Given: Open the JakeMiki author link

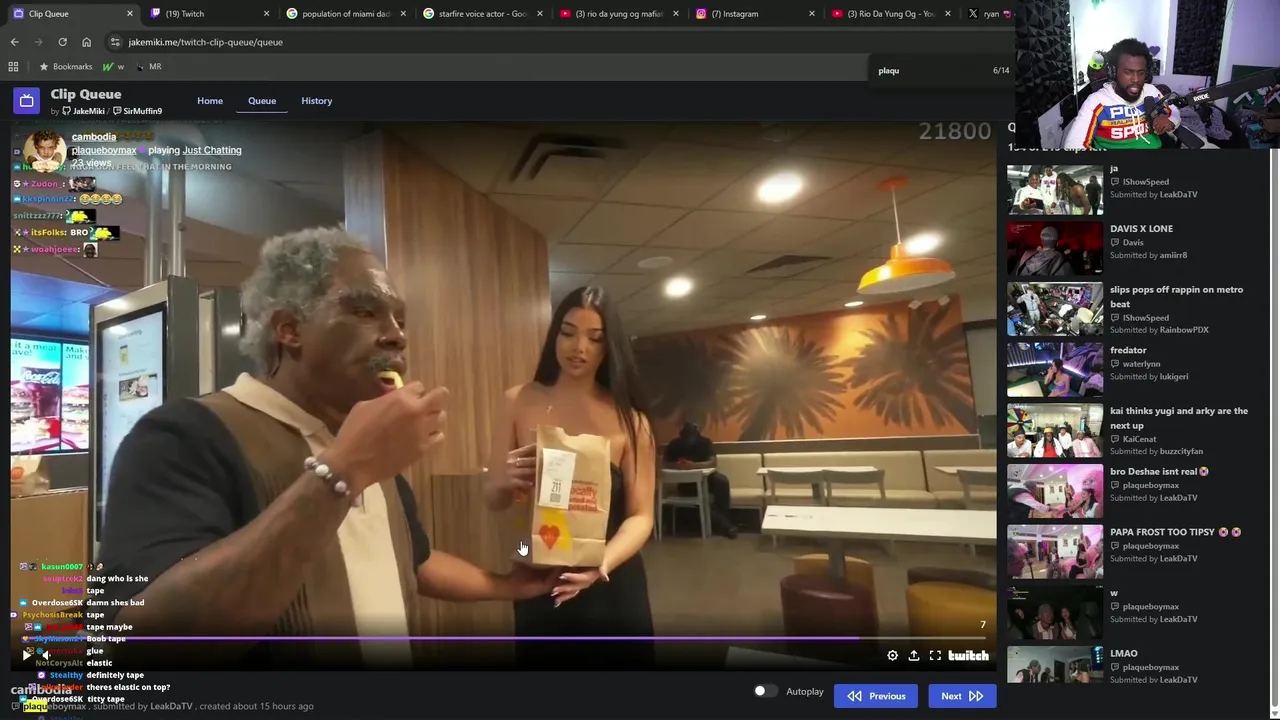Looking at the screenshot, I should (x=83, y=111).
